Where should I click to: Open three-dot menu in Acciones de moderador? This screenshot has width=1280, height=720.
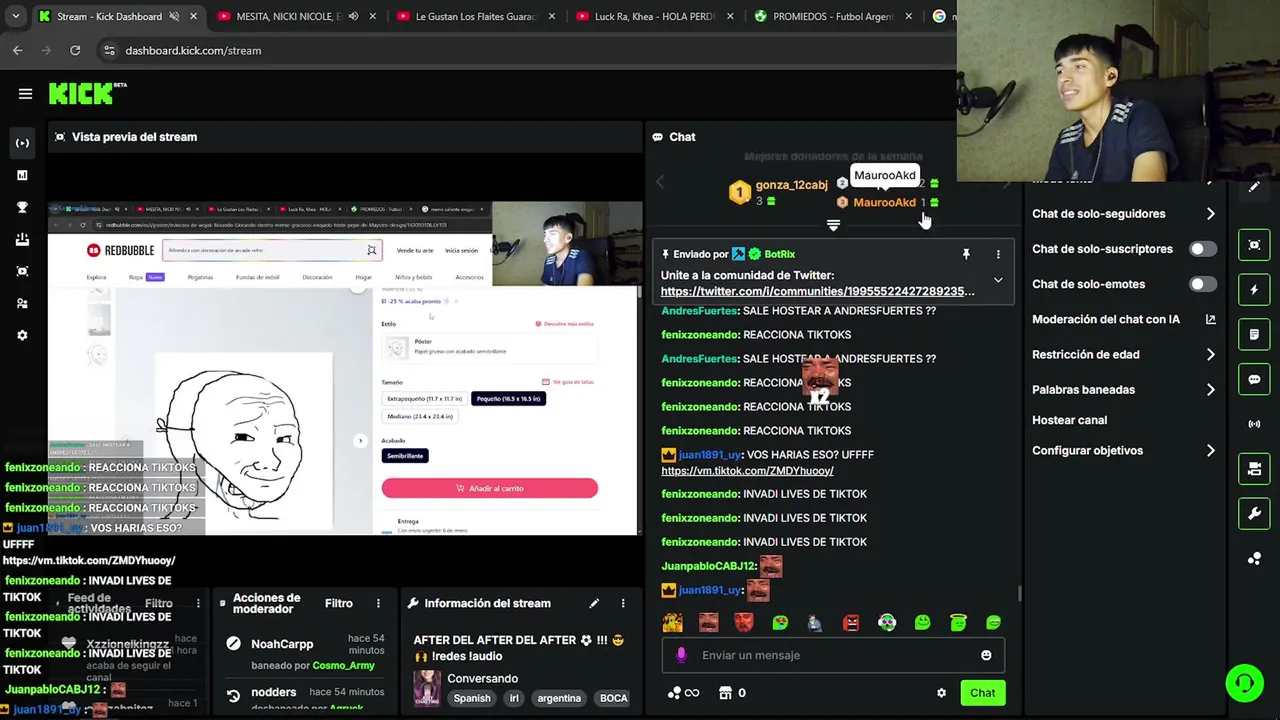click(378, 603)
